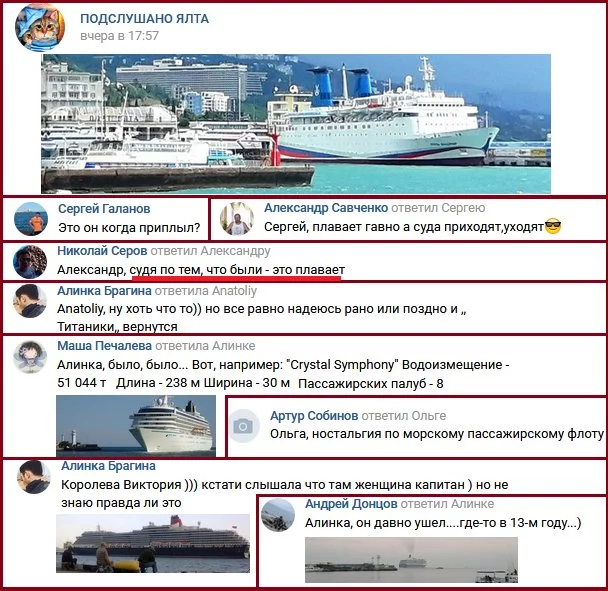
Task: Click Сергей Галанов's profile avatar
Action: [31, 219]
